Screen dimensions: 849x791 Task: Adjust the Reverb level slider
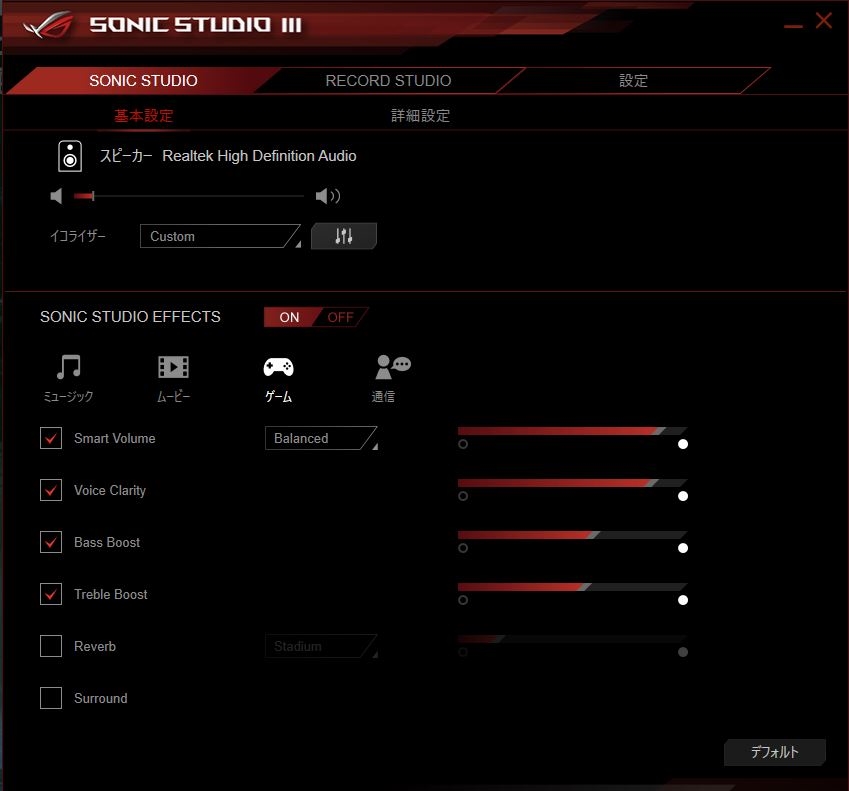pyautogui.click(x=572, y=639)
